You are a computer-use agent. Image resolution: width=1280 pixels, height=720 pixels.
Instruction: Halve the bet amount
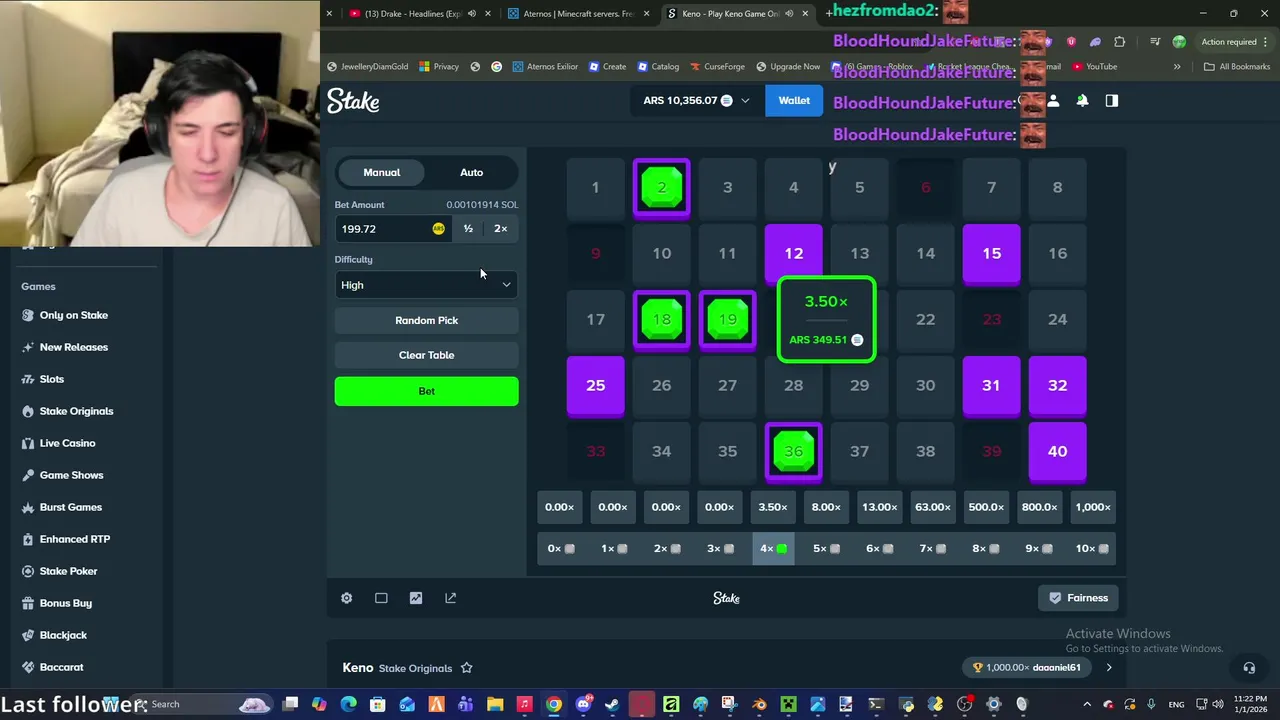[468, 229]
